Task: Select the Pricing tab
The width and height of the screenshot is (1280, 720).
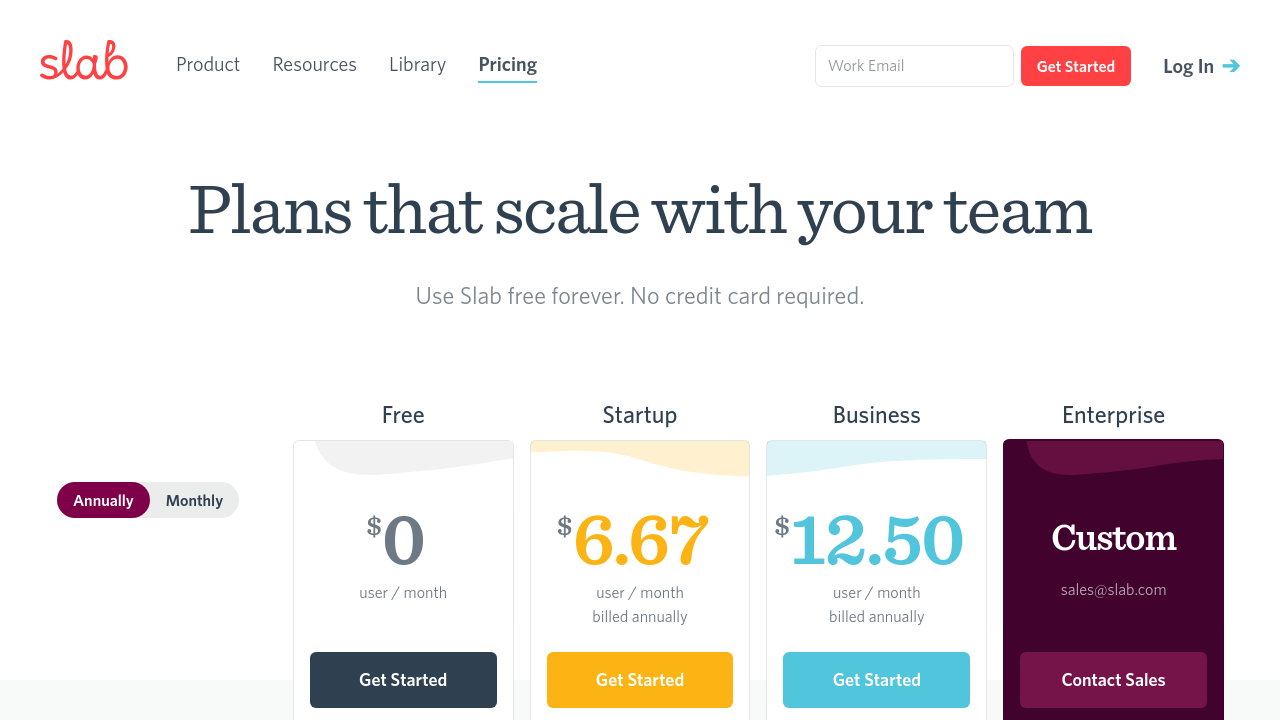Action: [507, 65]
